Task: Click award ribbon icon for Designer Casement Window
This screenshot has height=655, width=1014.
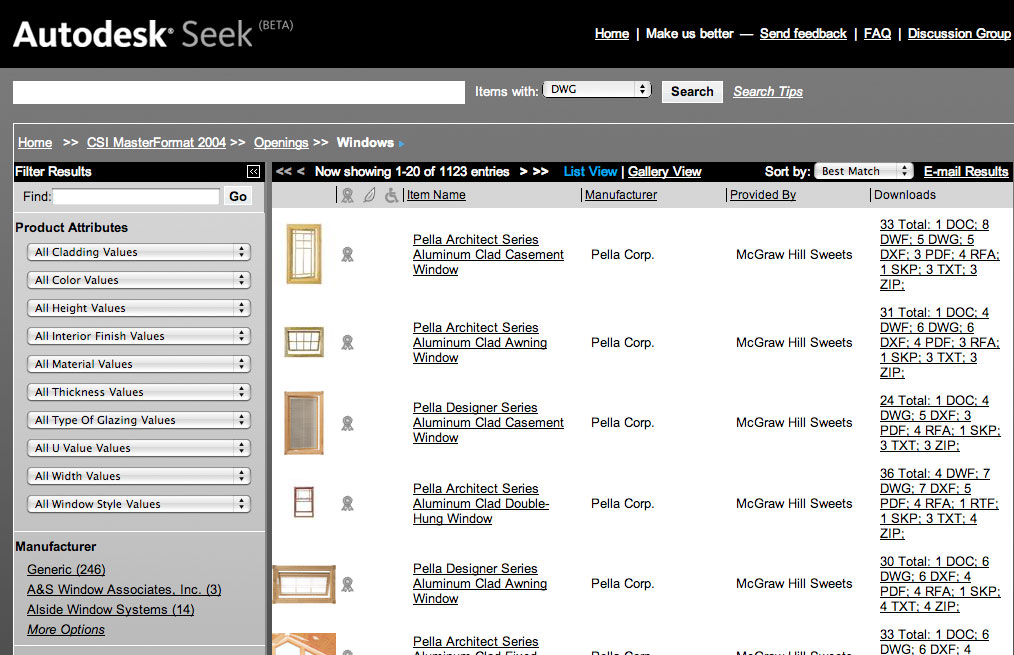Action: [x=347, y=423]
